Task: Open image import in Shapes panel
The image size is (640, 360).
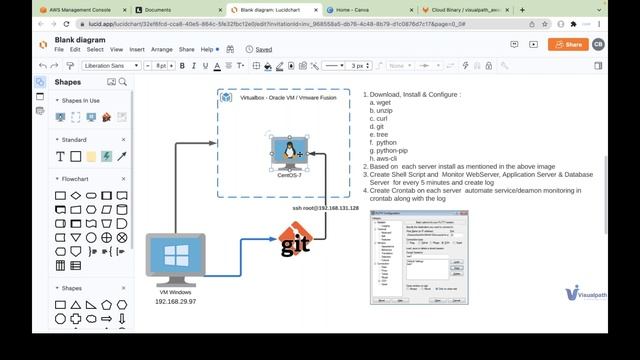Action: point(111,82)
